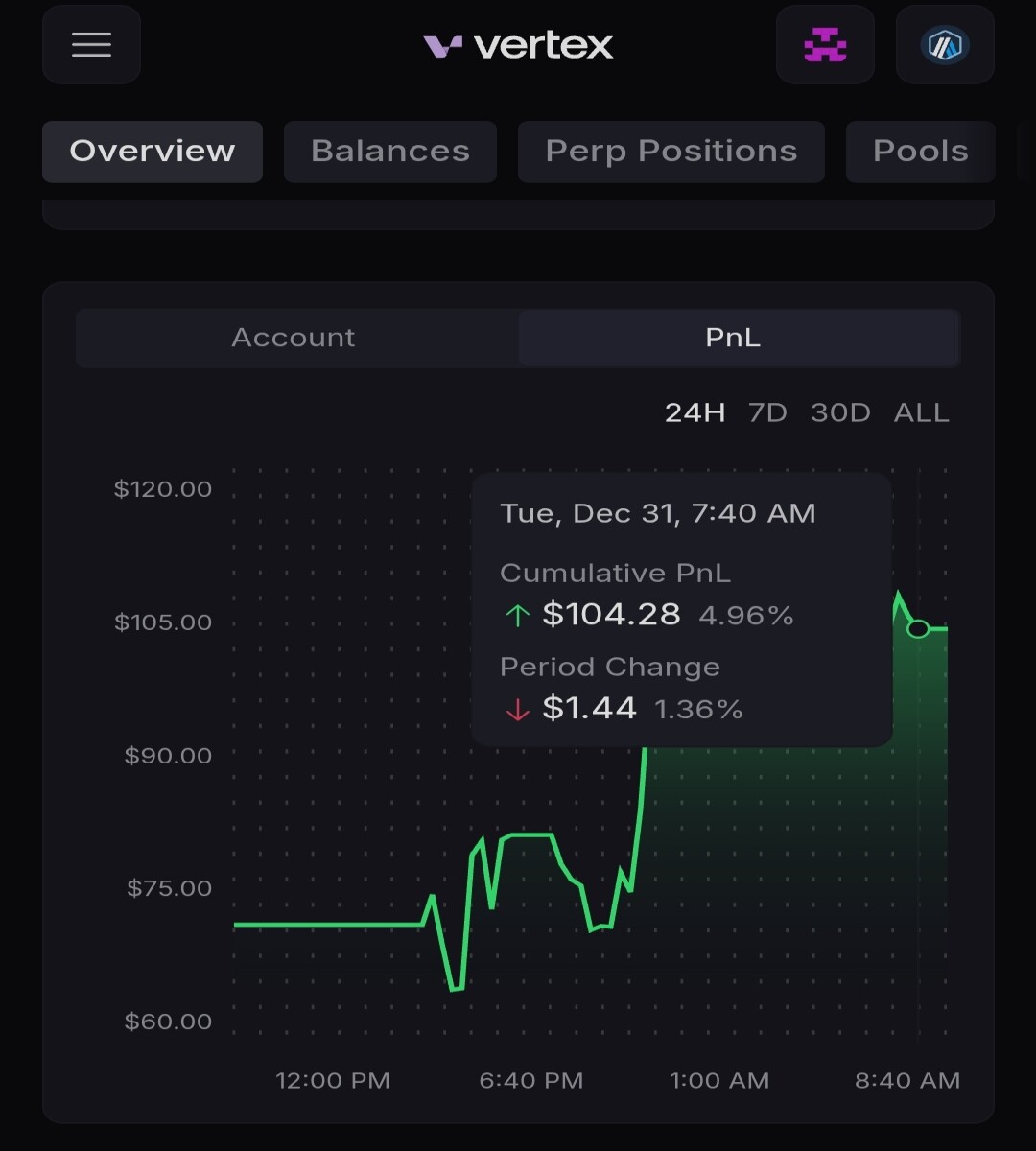The height and width of the screenshot is (1151, 1036).
Task: Choose the 30D time range
Action: (x=840, y=413)
